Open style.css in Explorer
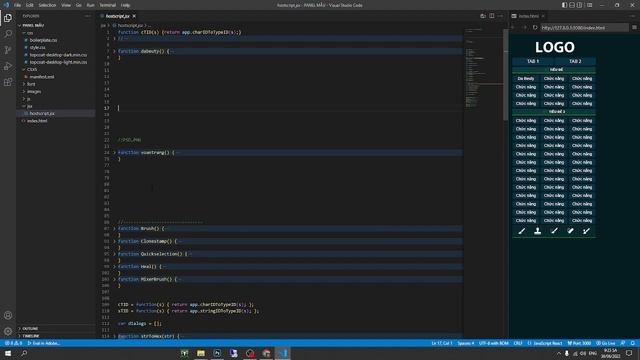Screen dimensions: 640x360 click(x=37, y=47)
